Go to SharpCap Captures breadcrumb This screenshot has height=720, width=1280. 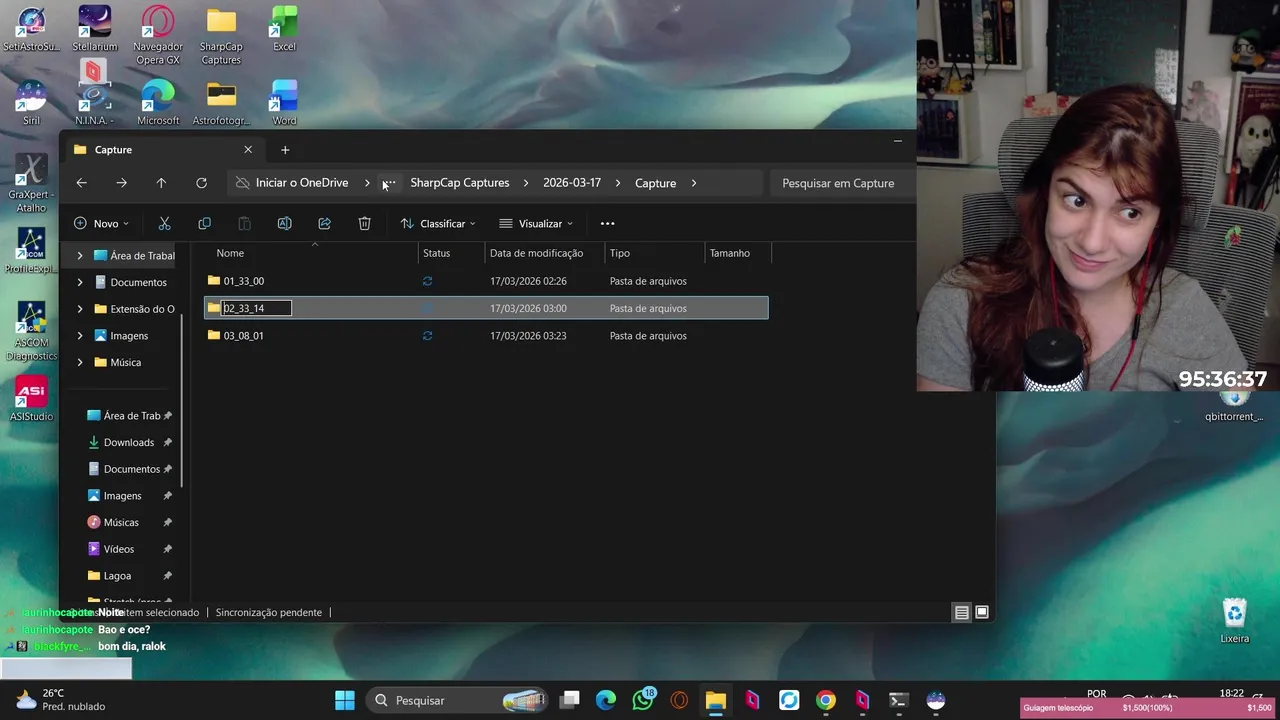click(x=460, y=183)
